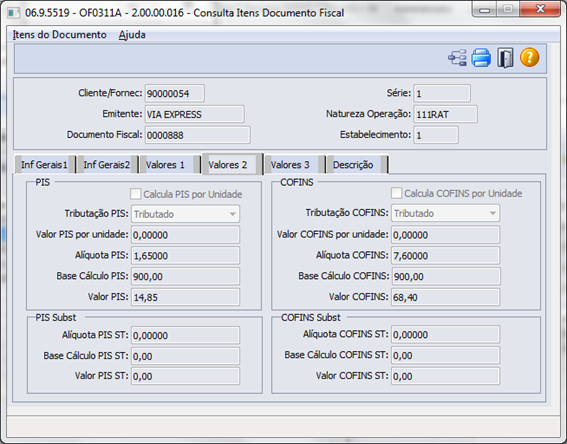The height and width of the screenshot is (444, 567).
Task: Switch to the Inf Gerais2 tab
Action: [107, 165]
